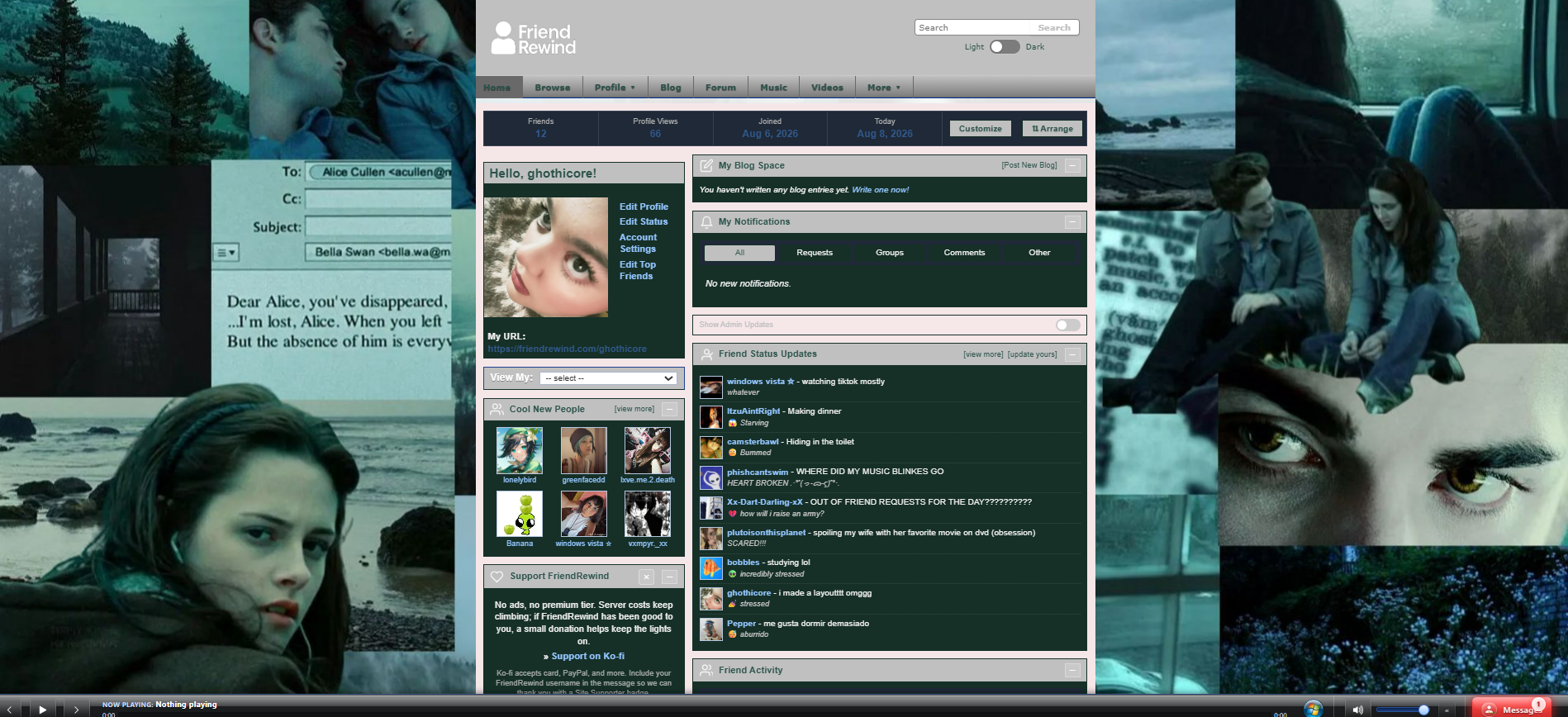Open the Edit Status link
Image resolution: width=1568 pixels, height=717 pixels.
tap(644, 221)
